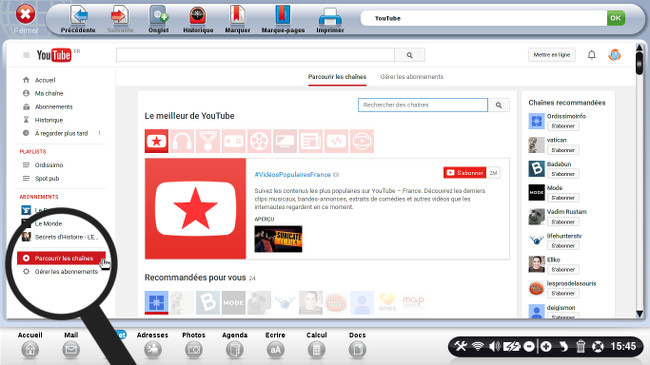Select the 360 video category icon
650x365 pixels.
(x=362, y=141)
